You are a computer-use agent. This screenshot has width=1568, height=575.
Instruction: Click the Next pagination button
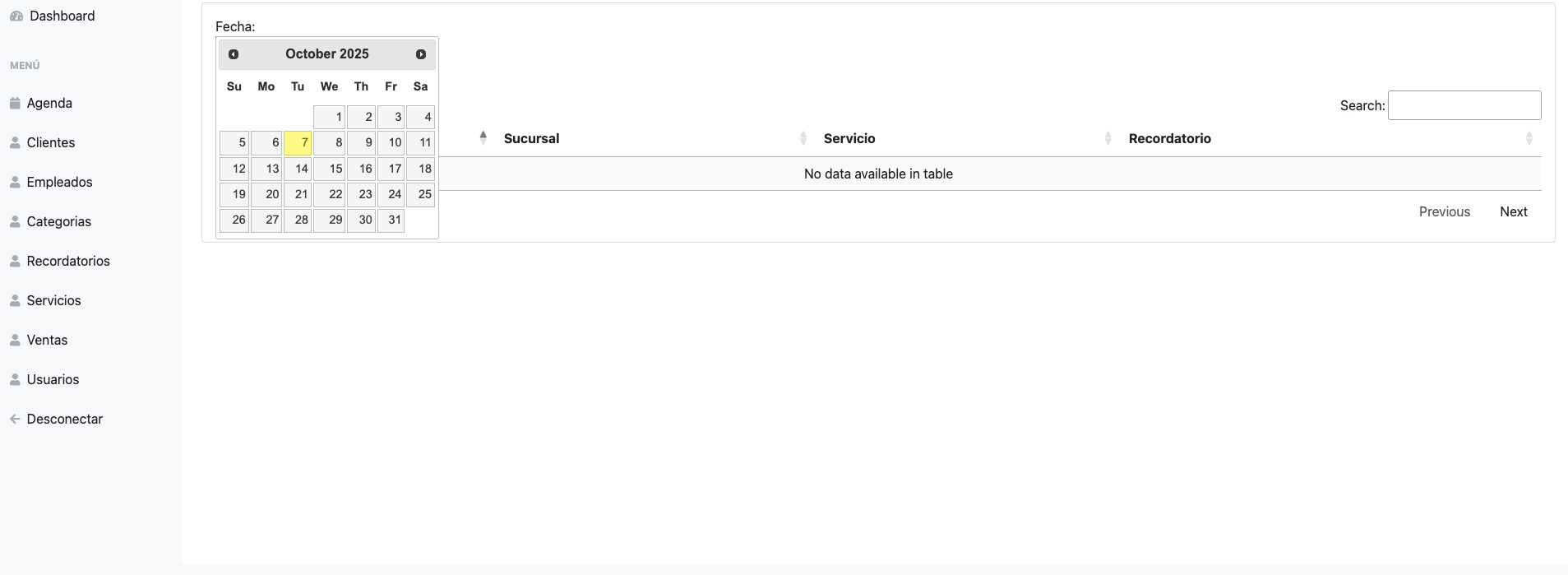[1513, 212]
